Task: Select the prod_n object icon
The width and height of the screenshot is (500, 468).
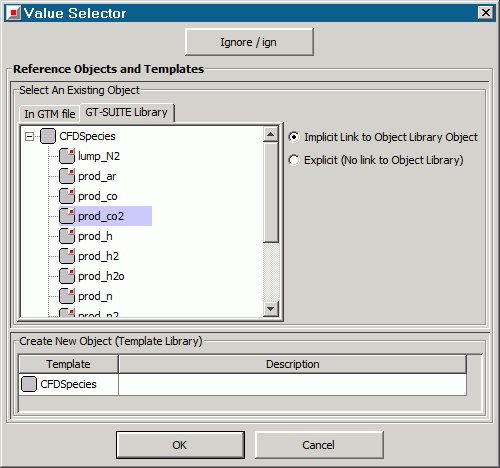Action: pyautogui.click(x=67, y=296)
